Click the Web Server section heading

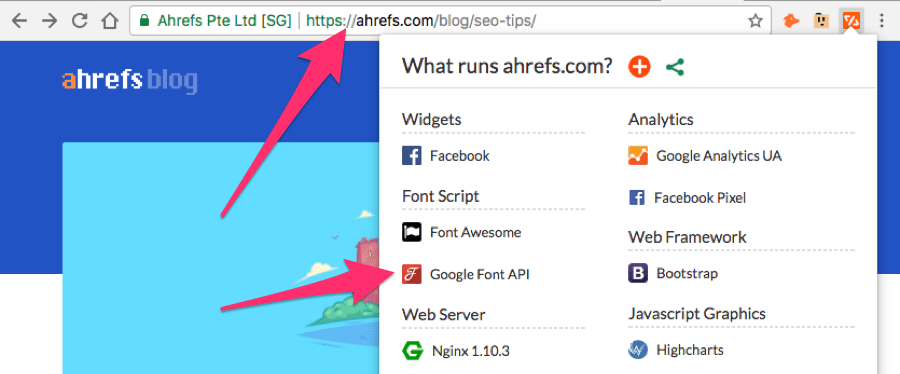click(x=444, y=314)
